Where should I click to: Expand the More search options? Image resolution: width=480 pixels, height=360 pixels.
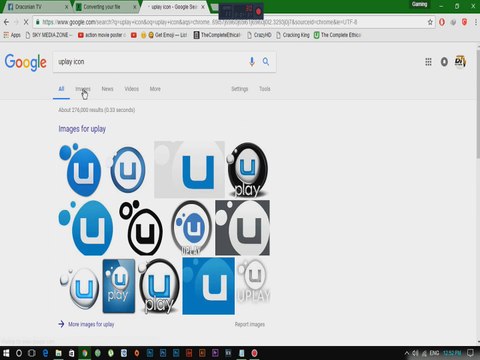[155, 89]
